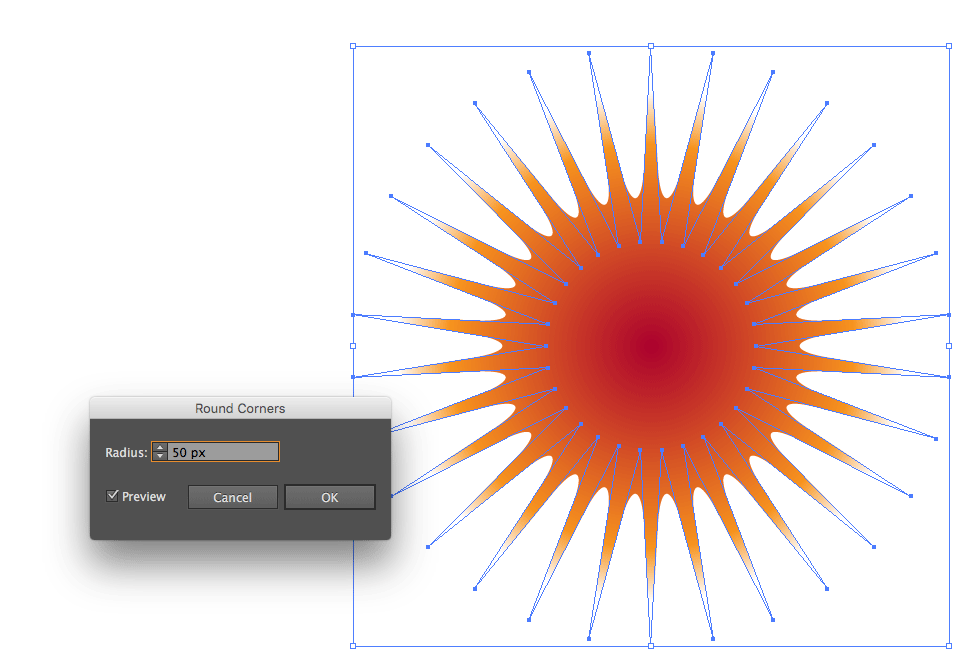Click the Radius up stepper arrow
This screenshot has width=972, height=664.
(x=160, y=447)
